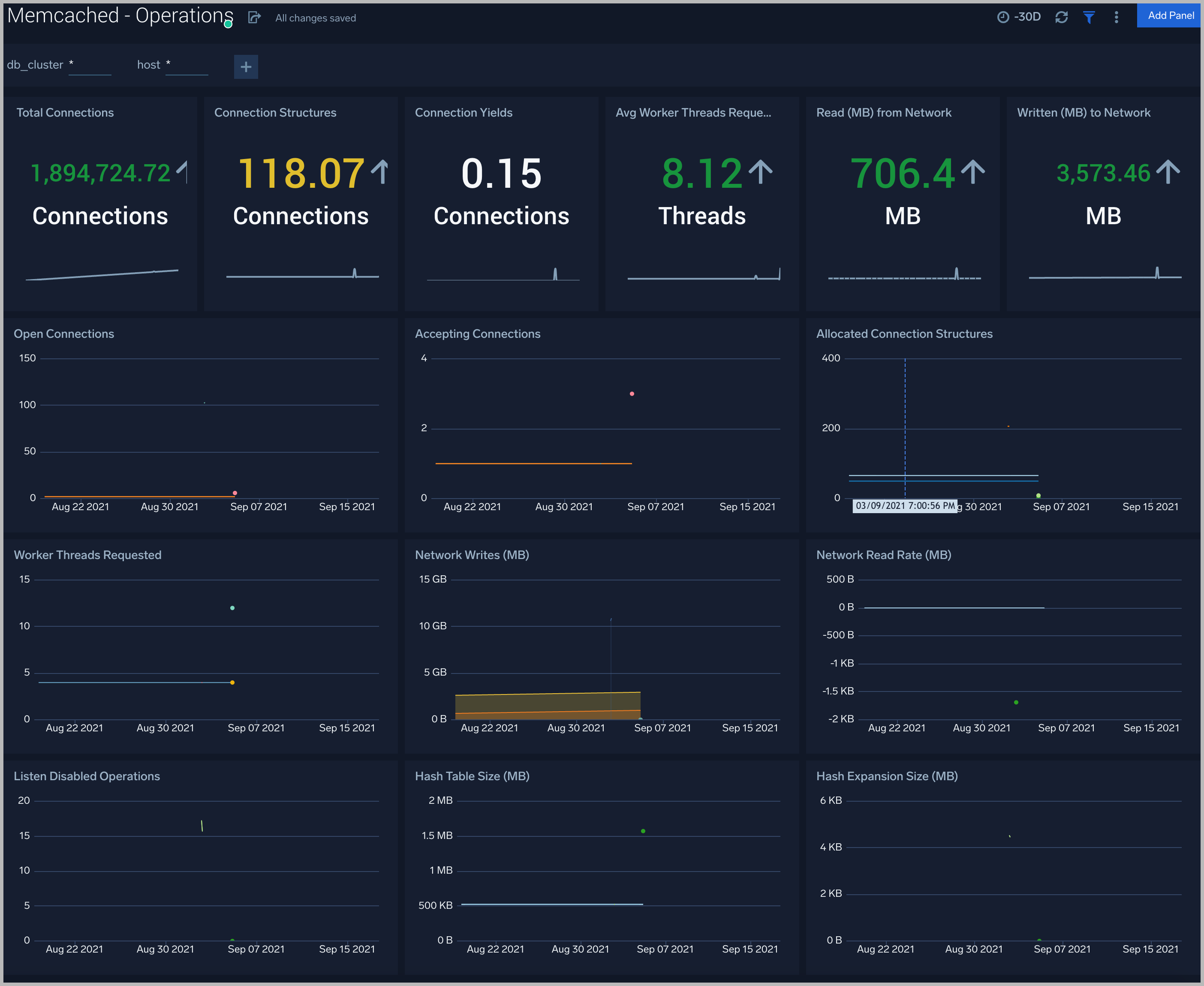
Task: Select the Open Connections panel title
Action: [63, 334]
